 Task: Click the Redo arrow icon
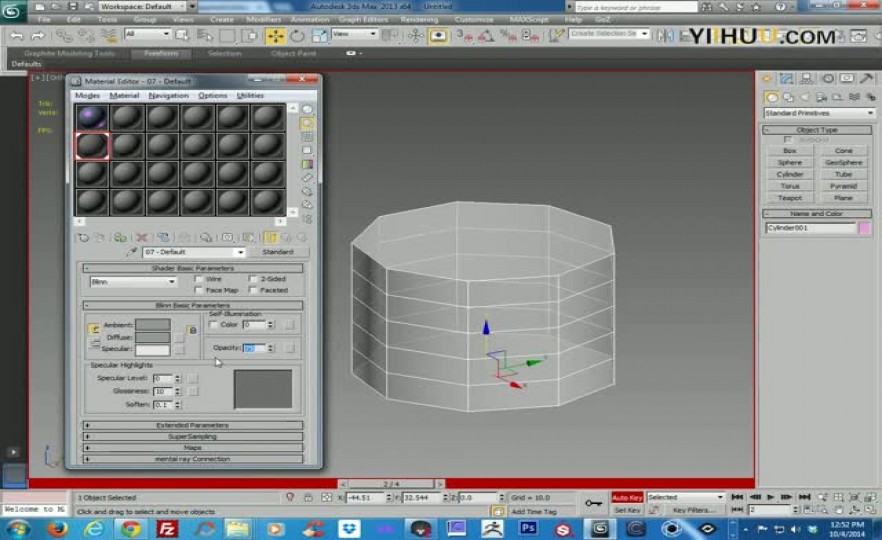tap(38, 36)
